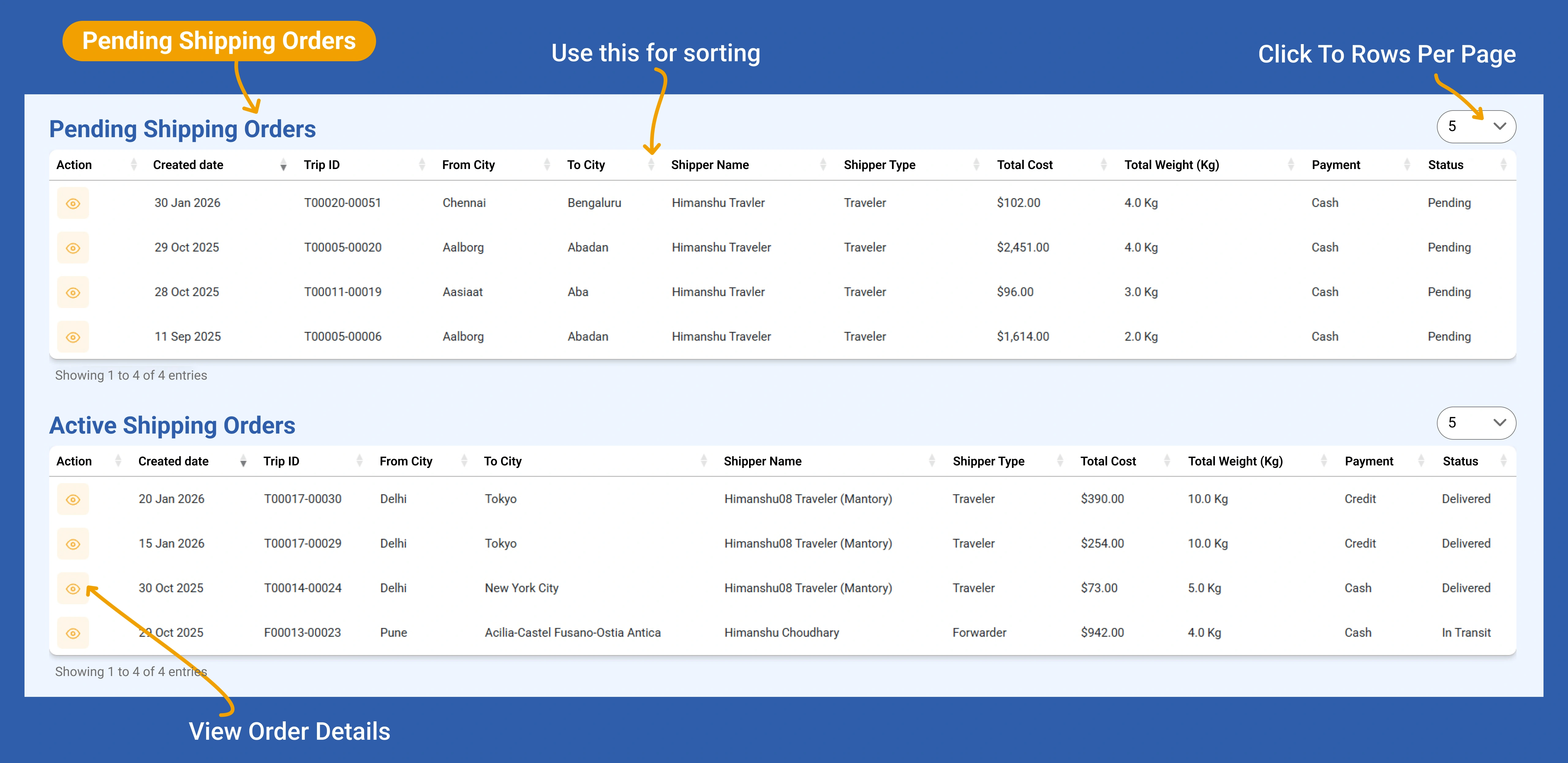
Task: View order details for trip T00017-00029
Action: tap(73, 544)
